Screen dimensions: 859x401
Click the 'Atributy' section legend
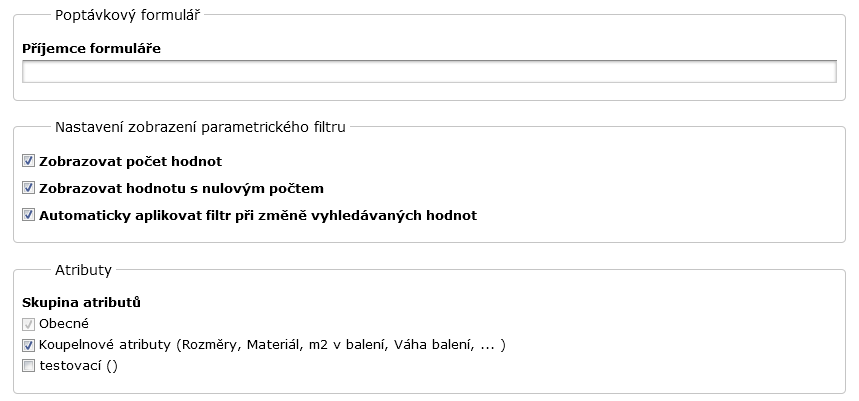pos(83,269)
